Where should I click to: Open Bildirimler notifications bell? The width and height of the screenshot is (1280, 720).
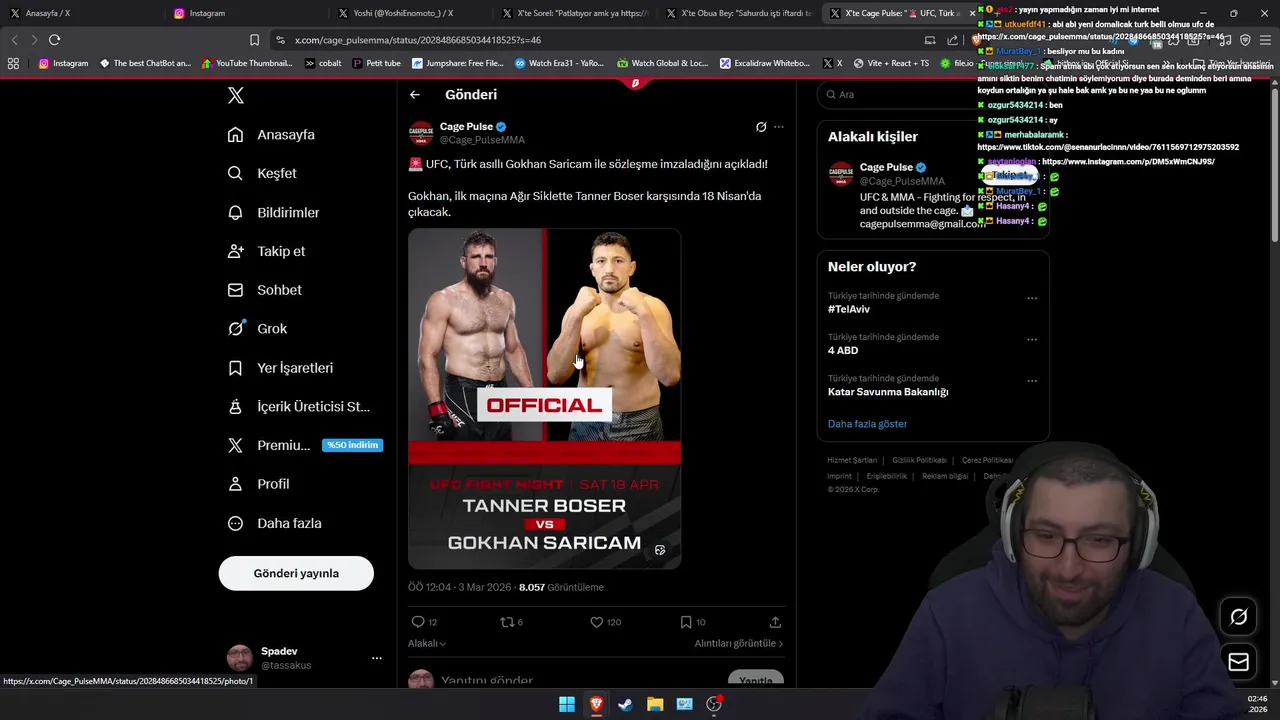[x=235, y=212]
